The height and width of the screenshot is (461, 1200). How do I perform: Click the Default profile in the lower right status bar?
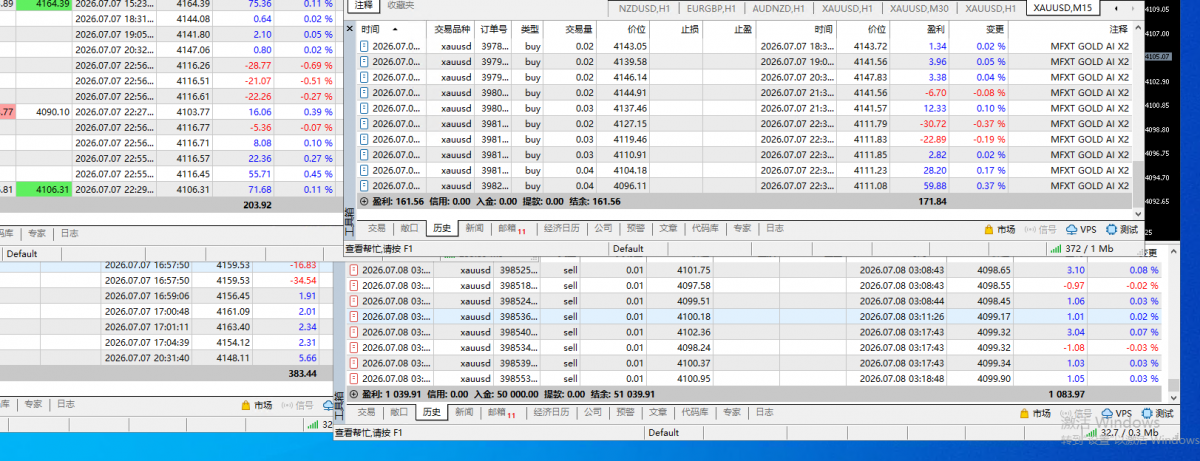coord(663,432)
